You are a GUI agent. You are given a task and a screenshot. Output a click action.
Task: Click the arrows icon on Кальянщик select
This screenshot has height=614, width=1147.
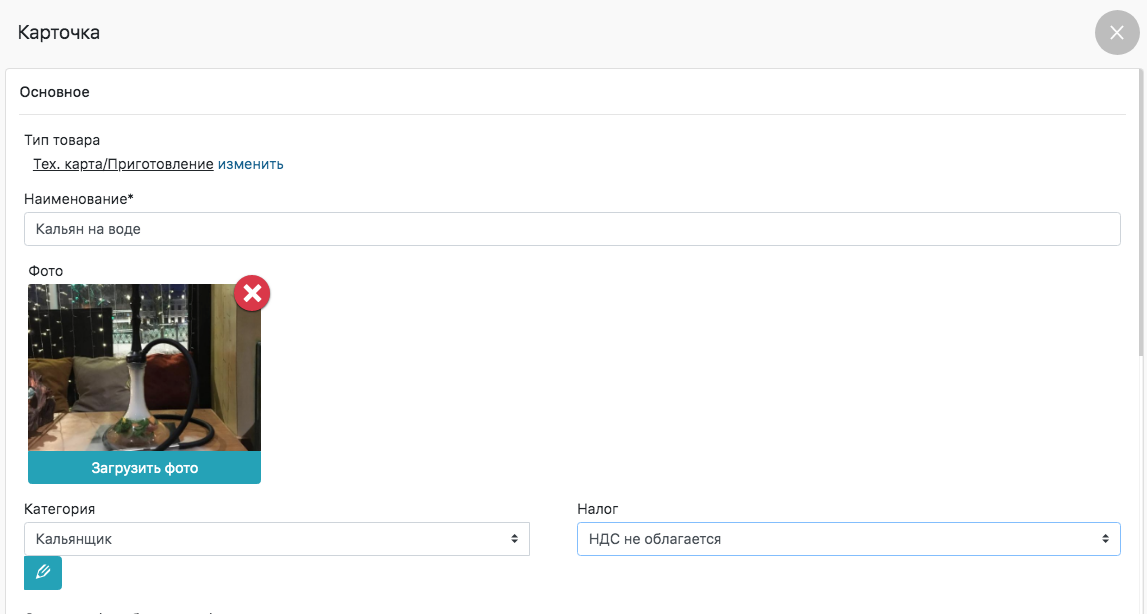(x=514, y=539)
